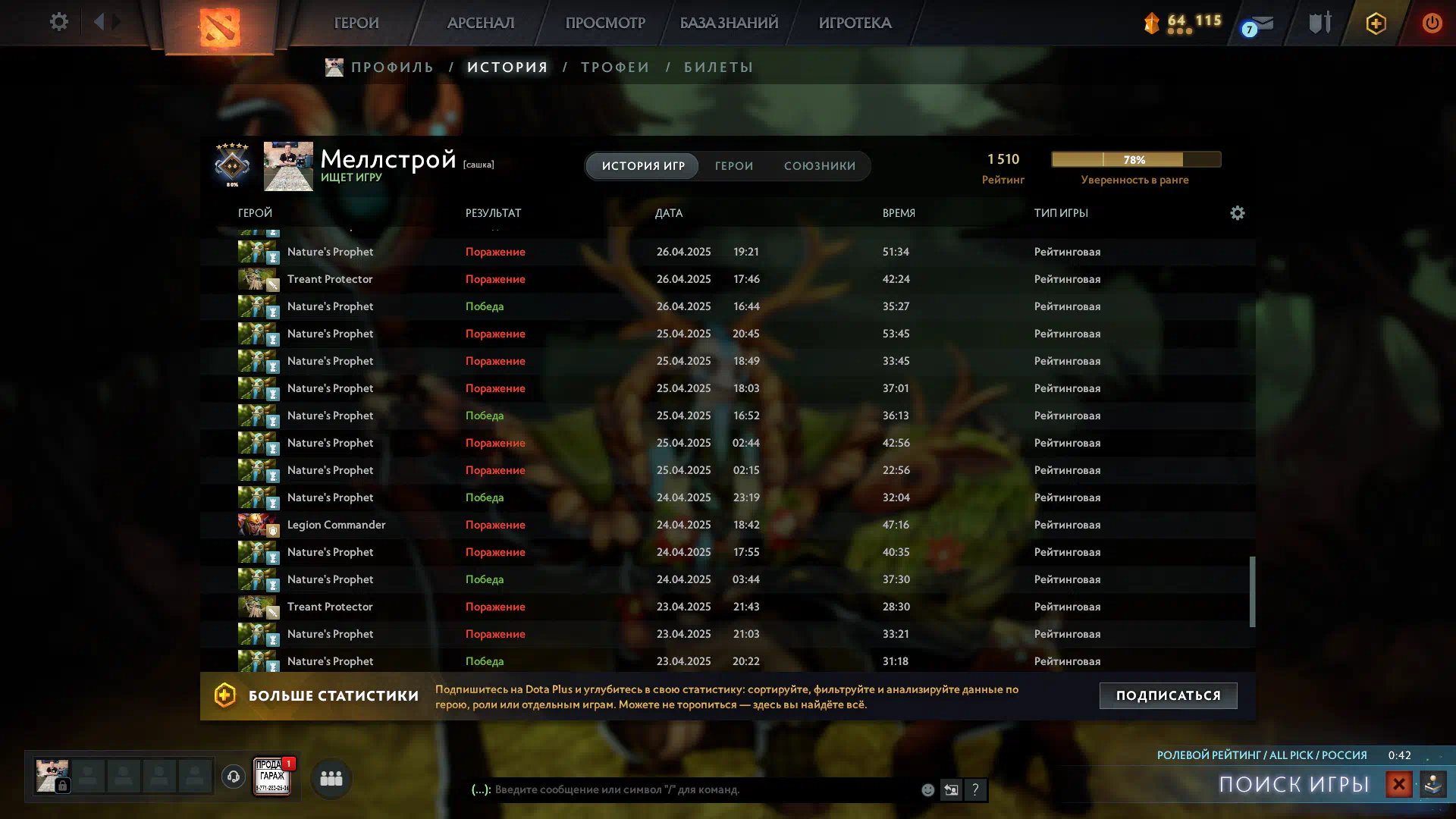Click Nature's Prophet portrait on 24.04.2025 23:19
This screenshot has height=819, width=1456.
tap(257, 497)
